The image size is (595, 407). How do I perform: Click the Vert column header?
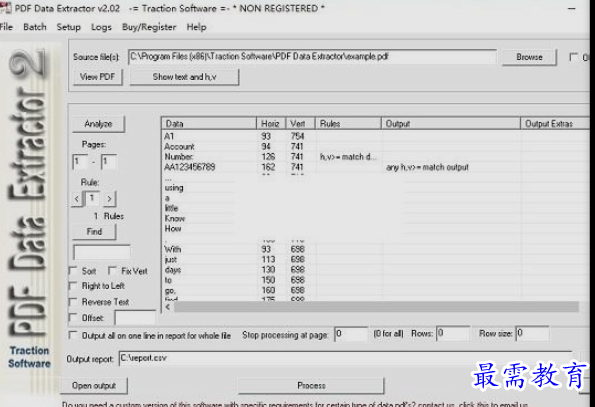(300, 124)
